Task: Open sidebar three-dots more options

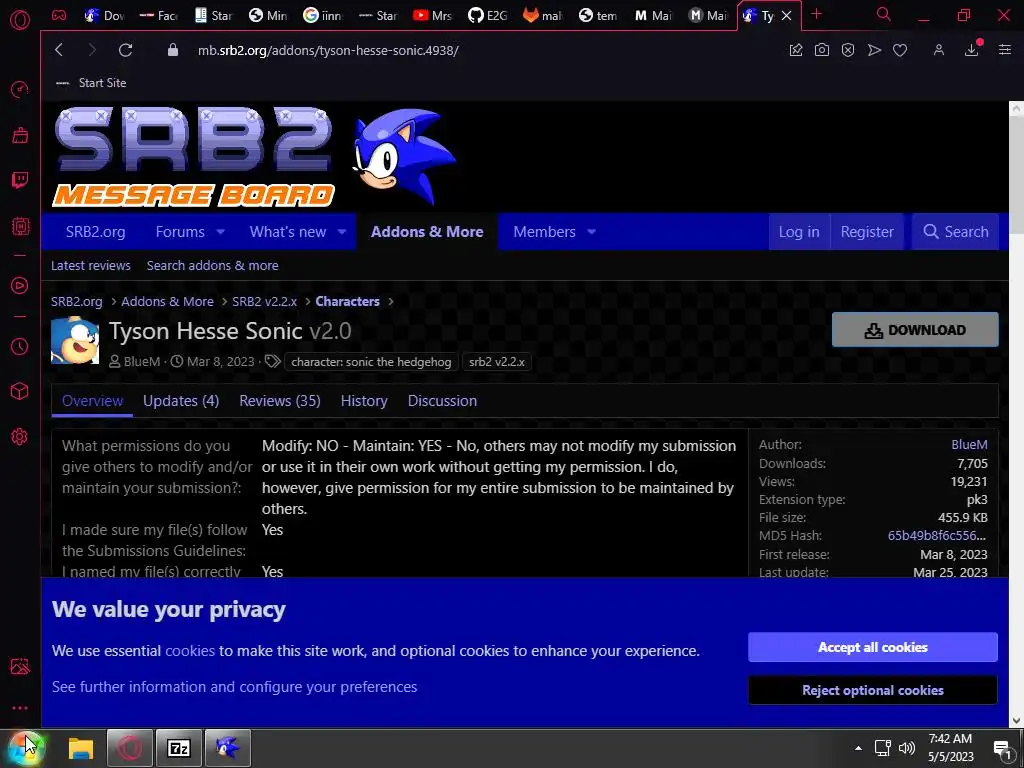Action: (20, 708)
